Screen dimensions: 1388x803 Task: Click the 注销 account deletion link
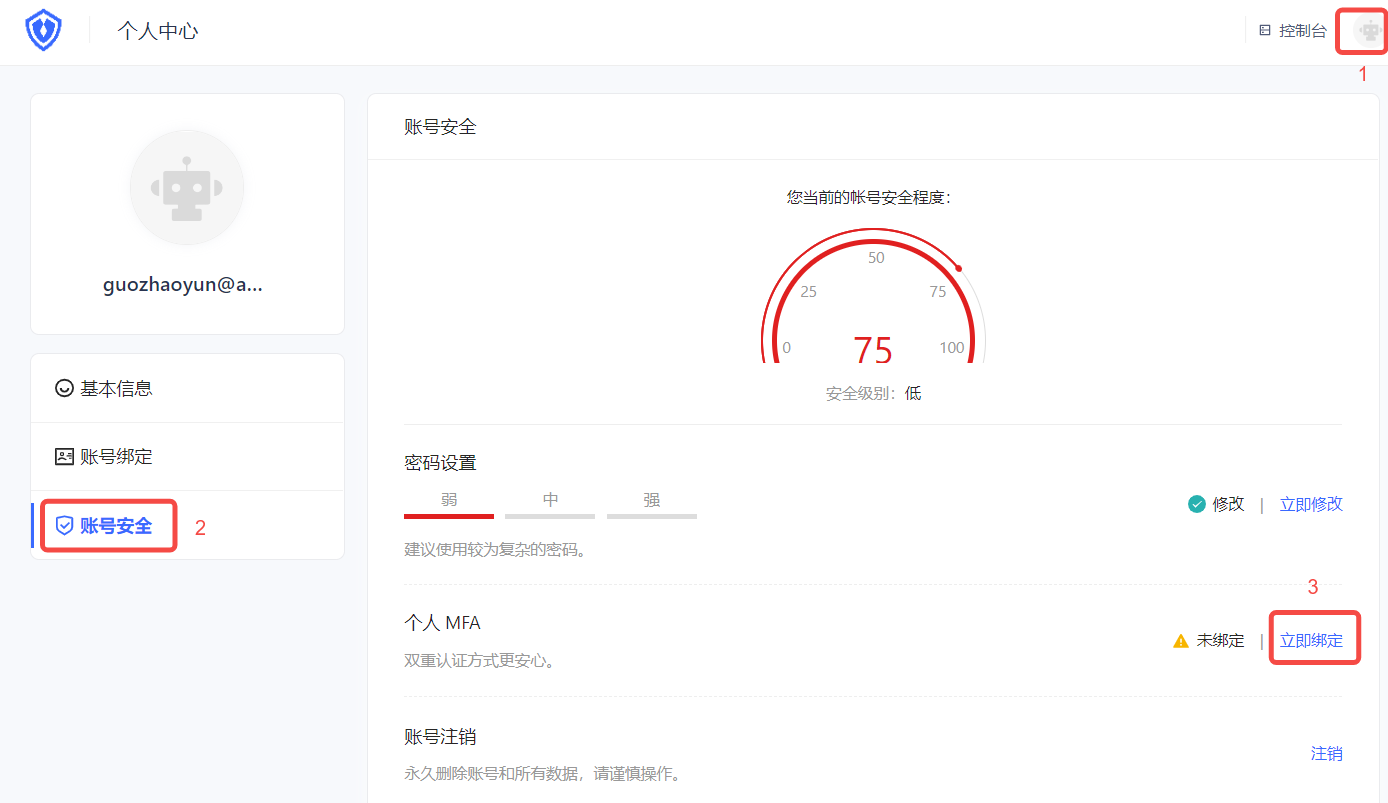tap(1326, 754)
